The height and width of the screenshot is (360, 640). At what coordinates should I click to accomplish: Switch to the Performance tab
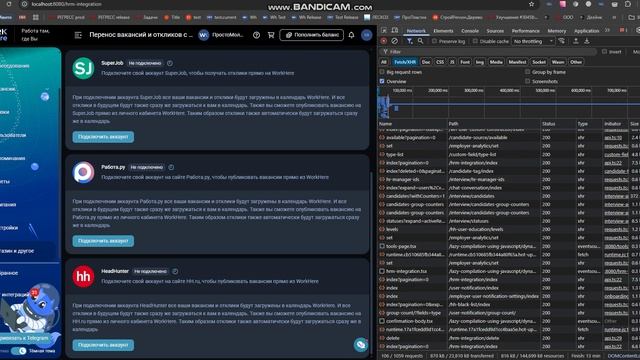[526, 31]
